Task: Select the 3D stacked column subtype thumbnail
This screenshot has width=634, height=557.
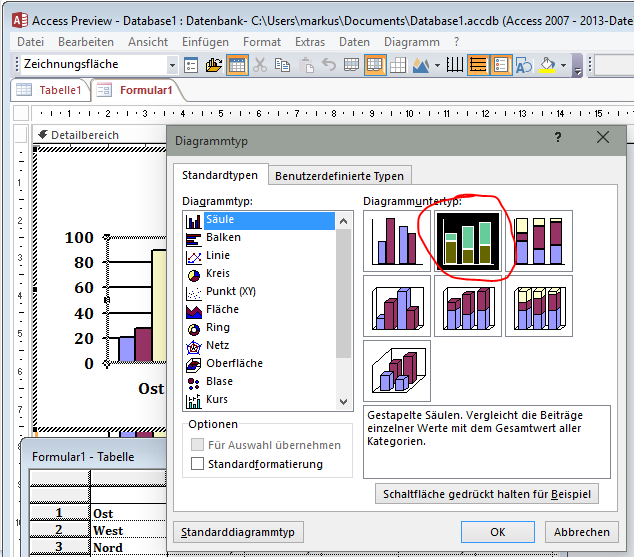Action: tap(468, 306)
